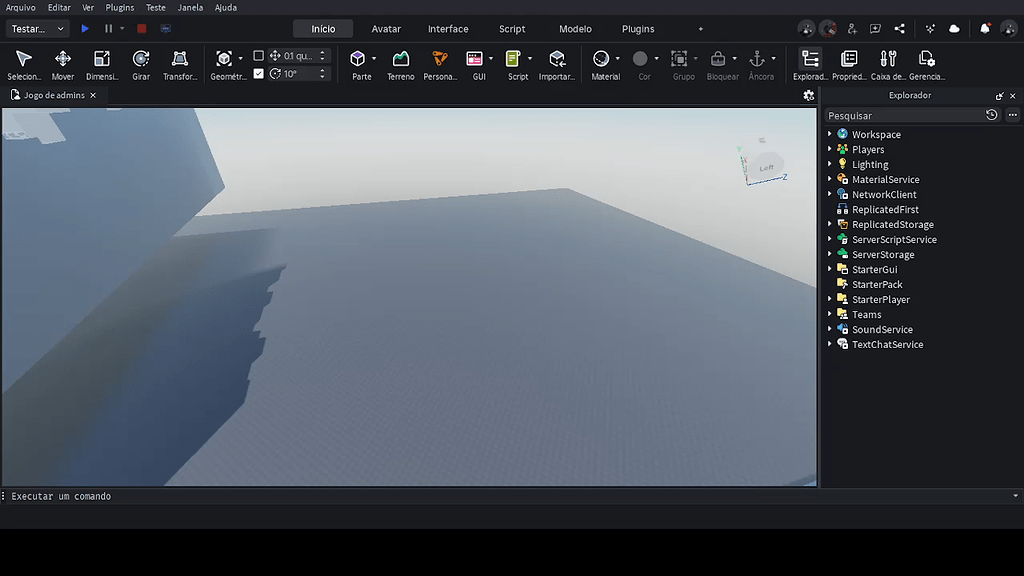Choose the Dimensionar scale tool
This screenshot has width=1024, height=576.
(x=102, y=65)
